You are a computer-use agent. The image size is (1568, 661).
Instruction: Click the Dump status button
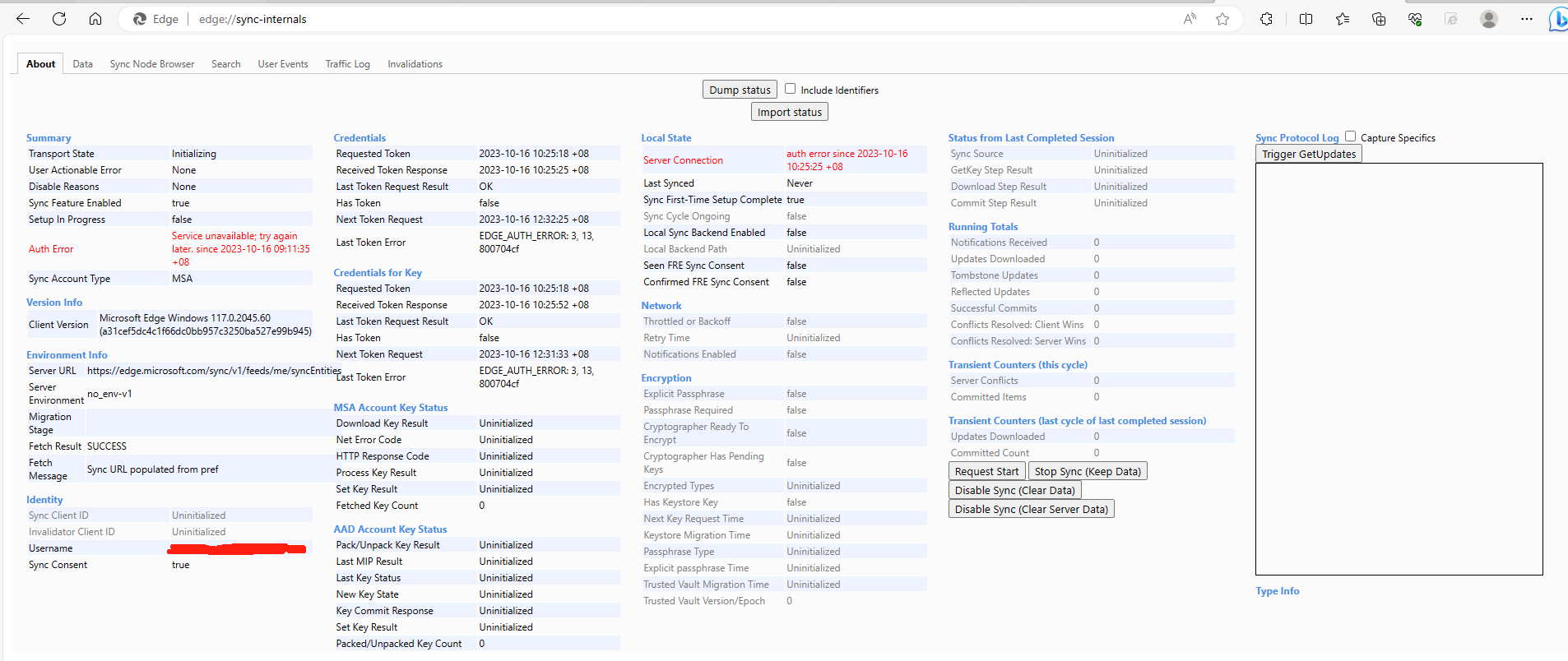740,90
